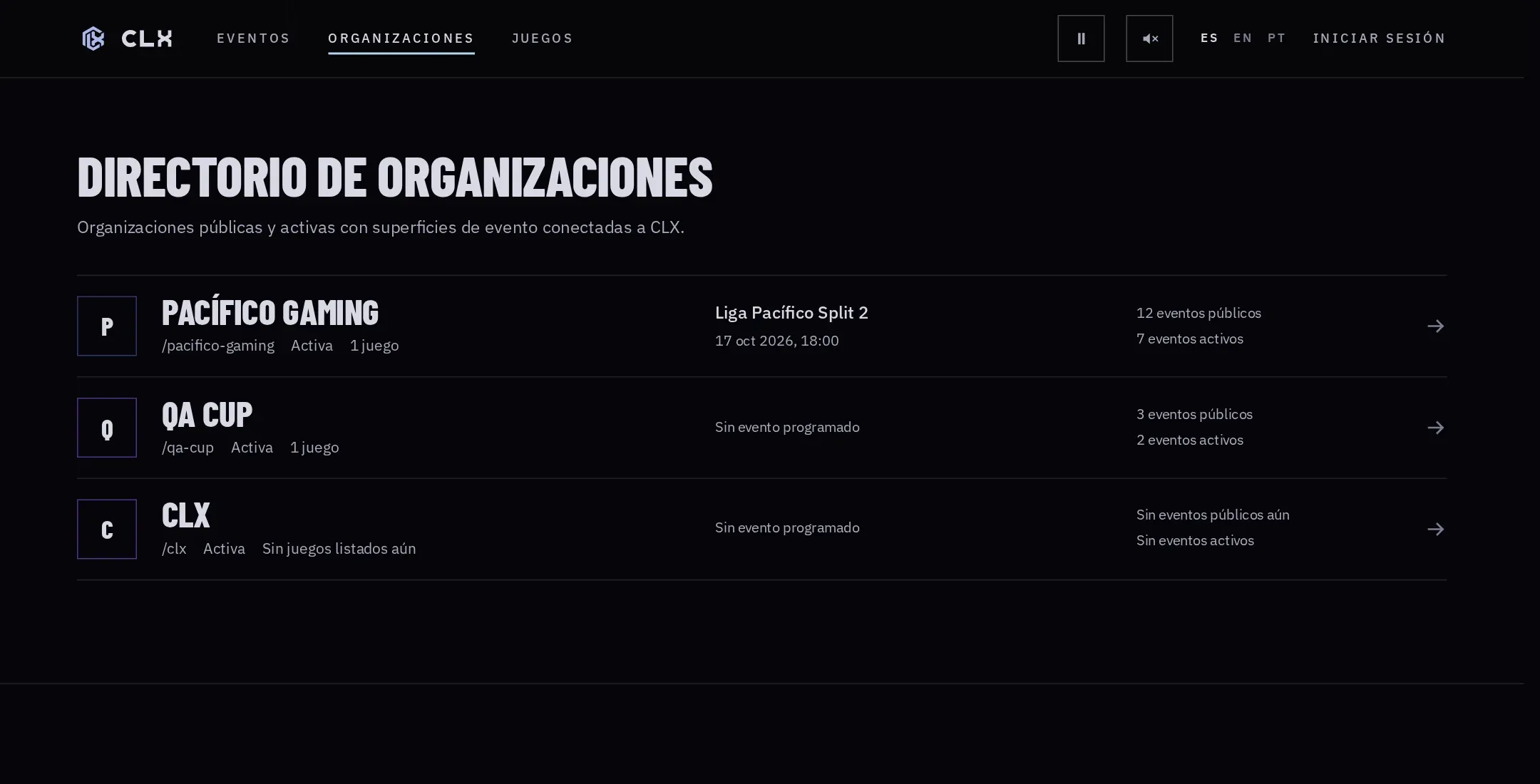Click 'Sin eventos activos' text
The width and height of the screenshot is (1540, 784).
pos(1195,540)
